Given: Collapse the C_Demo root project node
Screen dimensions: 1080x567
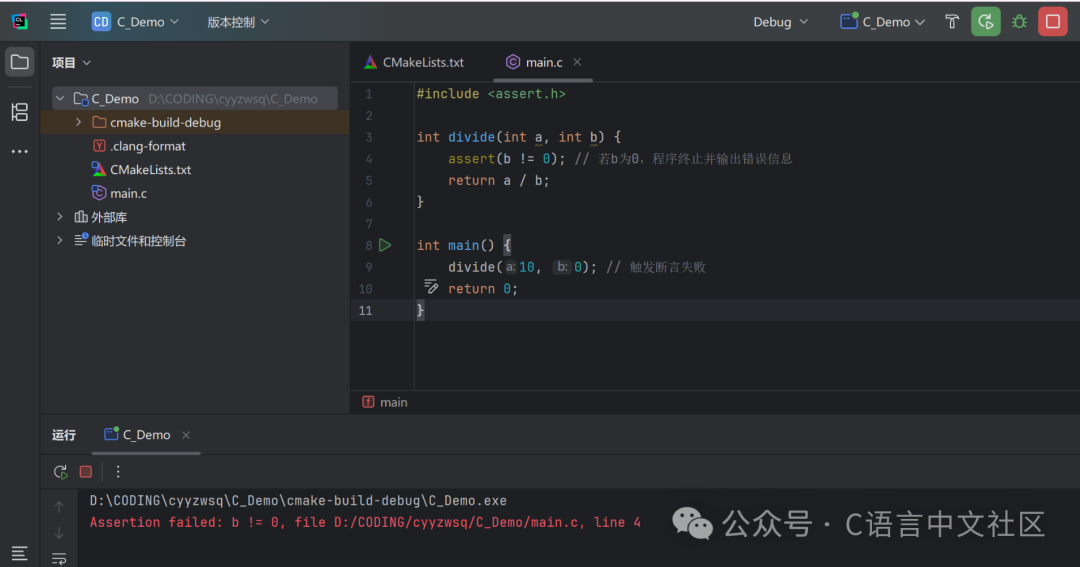Looking at the screenshot, I should 60,99.
